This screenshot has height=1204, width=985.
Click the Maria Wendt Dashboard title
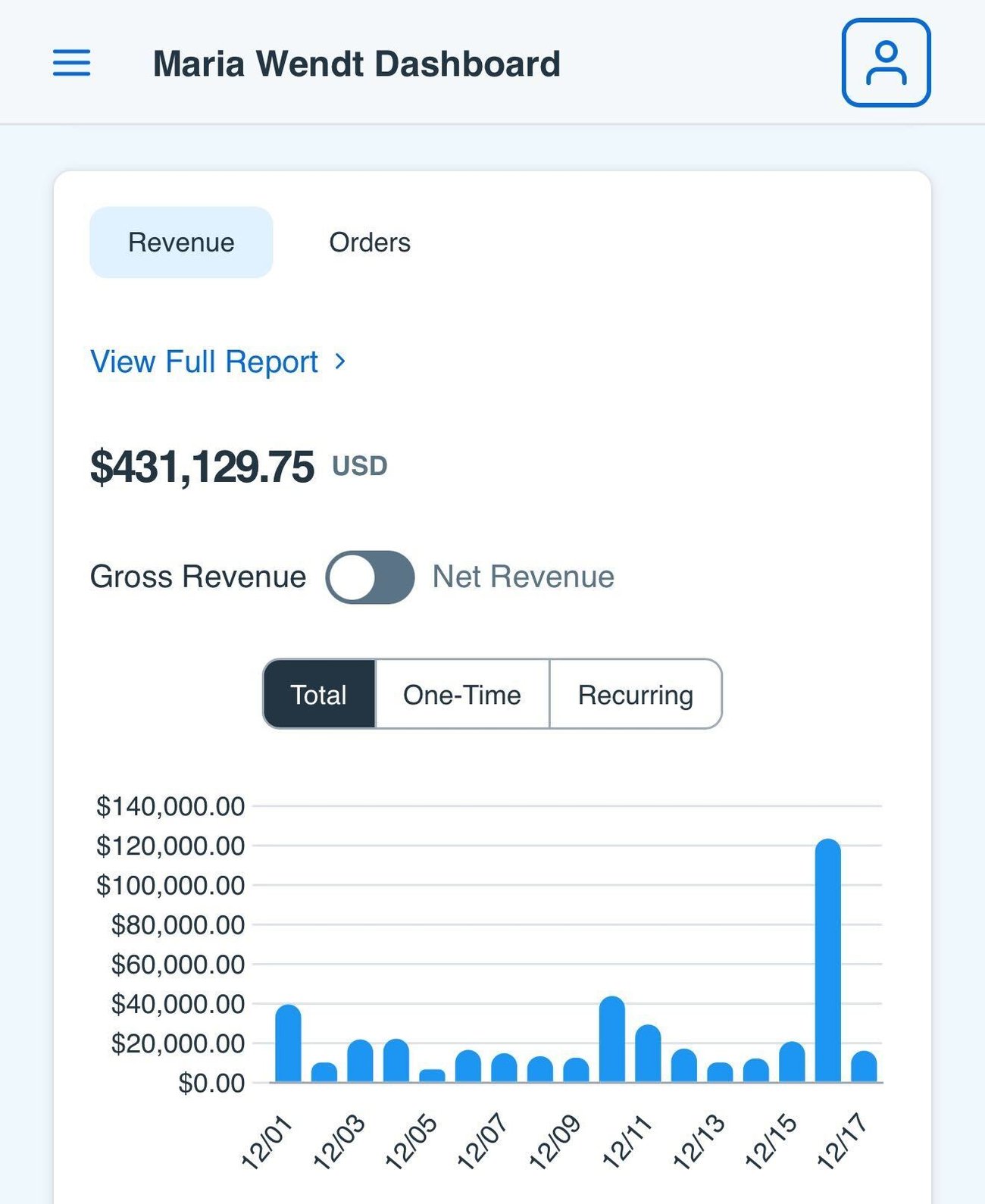tap(356, 64)
